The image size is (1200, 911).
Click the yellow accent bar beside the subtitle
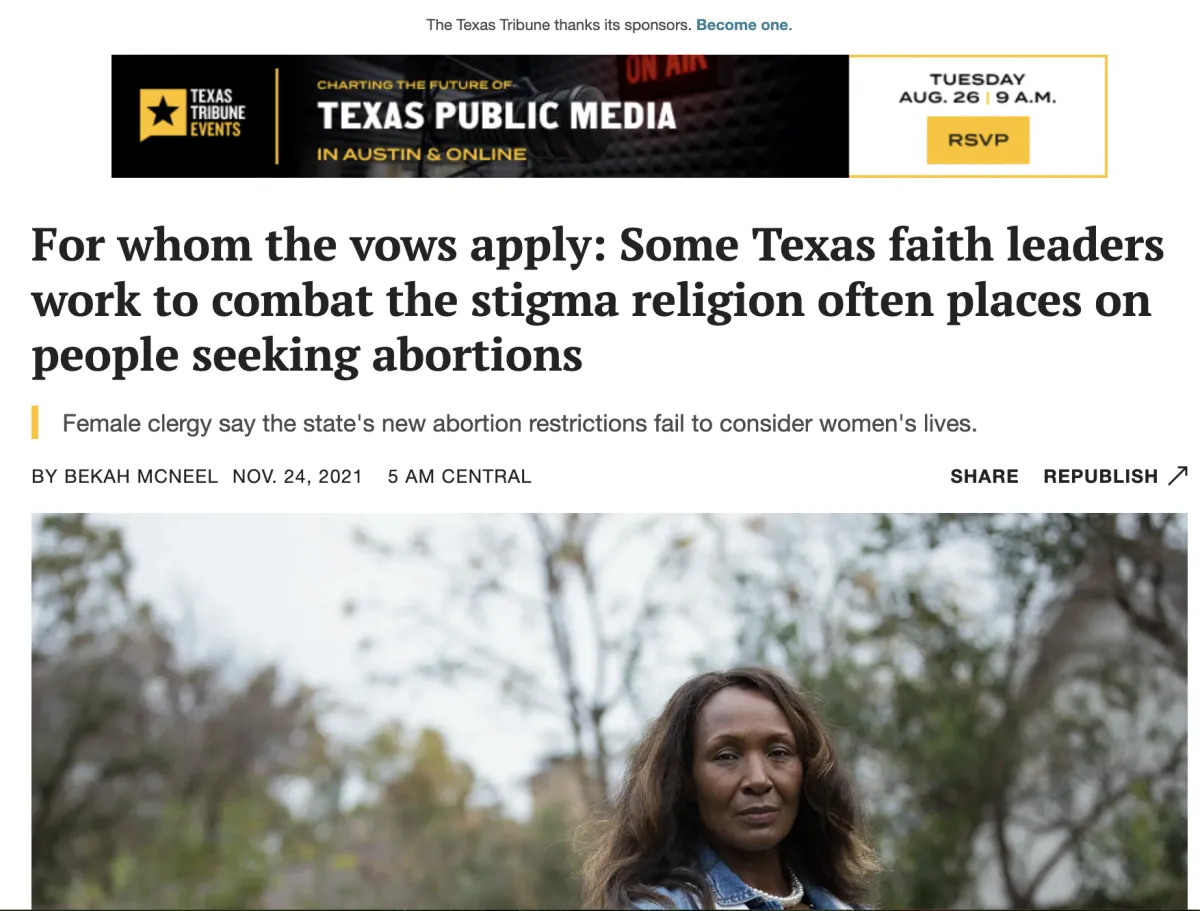click(35, 423)
